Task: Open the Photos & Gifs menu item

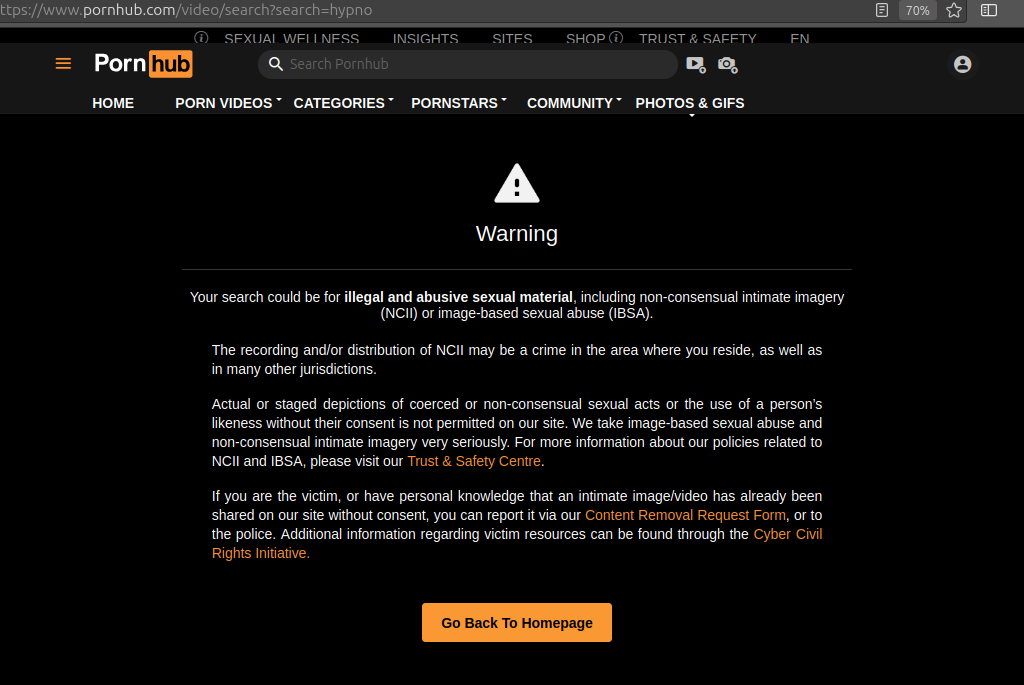Action: coord(690,103)
